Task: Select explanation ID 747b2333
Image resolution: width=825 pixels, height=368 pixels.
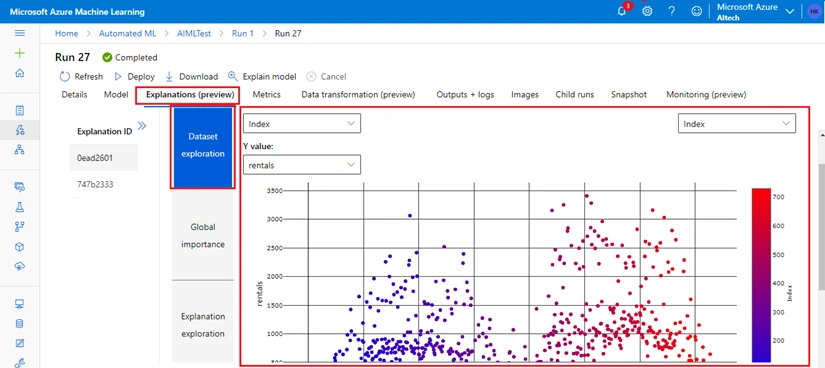Action: click(104, 184)
